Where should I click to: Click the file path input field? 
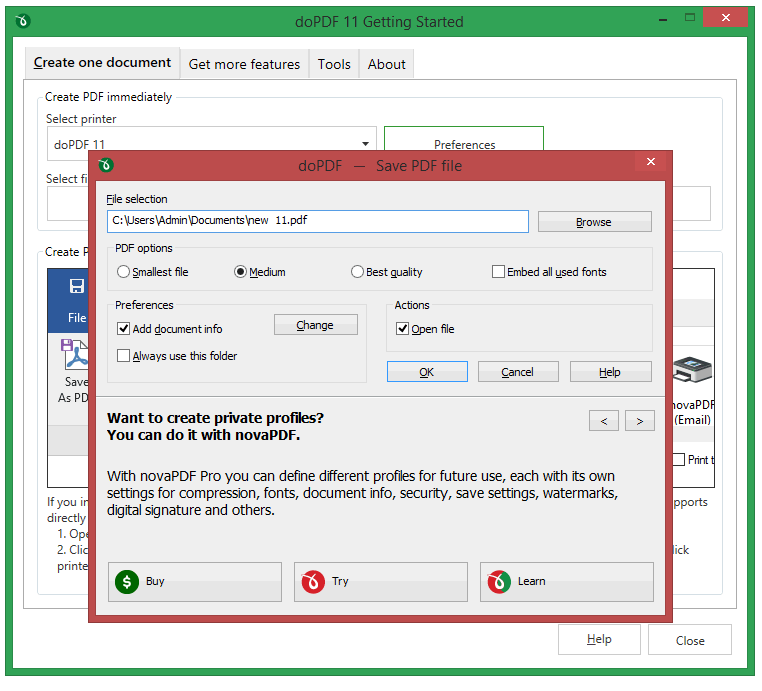pyautogui.click(x=318, y=222)
